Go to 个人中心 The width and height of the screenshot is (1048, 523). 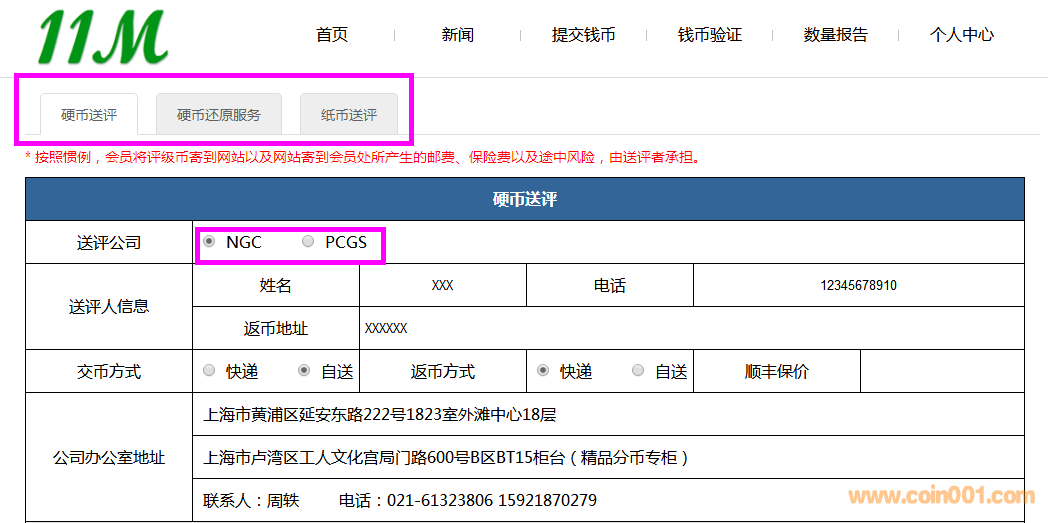point(962,35)
